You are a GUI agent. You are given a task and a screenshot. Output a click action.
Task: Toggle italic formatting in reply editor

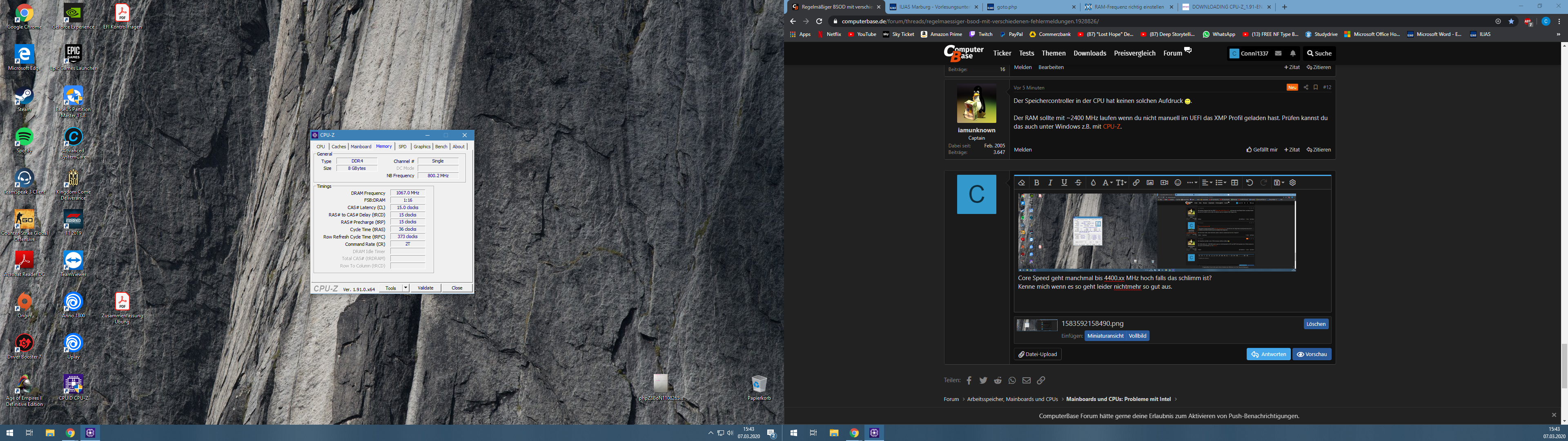tap(1050, 183)
